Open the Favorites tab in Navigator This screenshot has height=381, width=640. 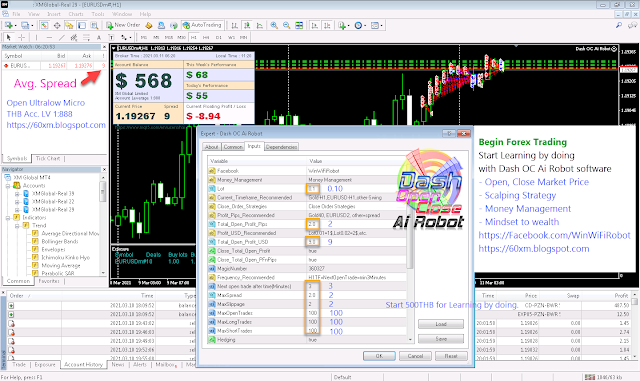point(49,281)
